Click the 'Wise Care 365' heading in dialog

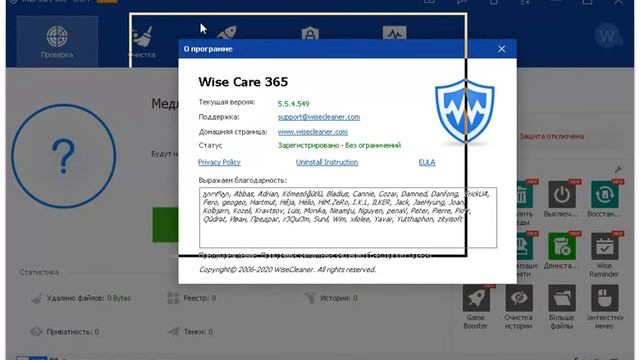(243, 82)
